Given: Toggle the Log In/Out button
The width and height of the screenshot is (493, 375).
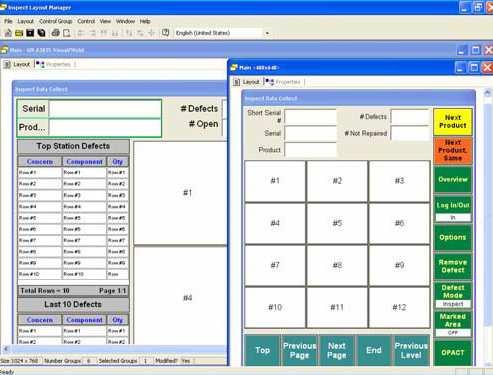Looking at the screenshot, I should click(453, 209).
